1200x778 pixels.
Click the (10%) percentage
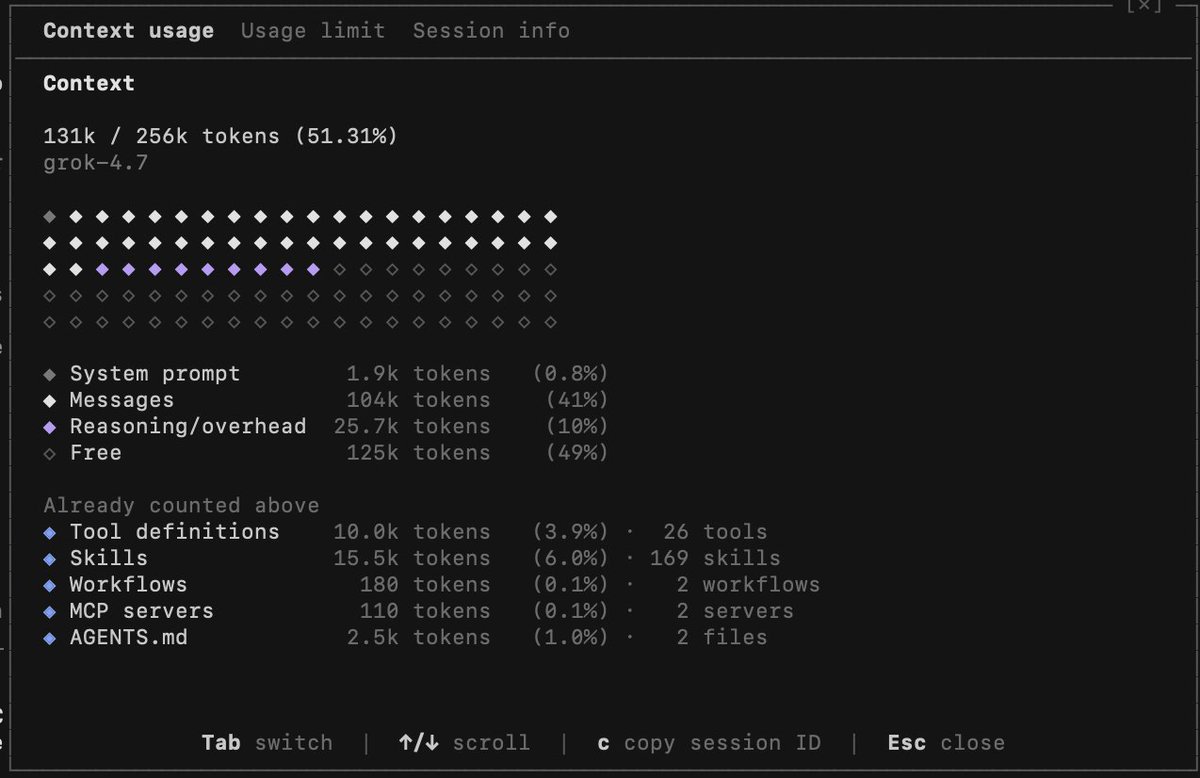coord(577,426)
